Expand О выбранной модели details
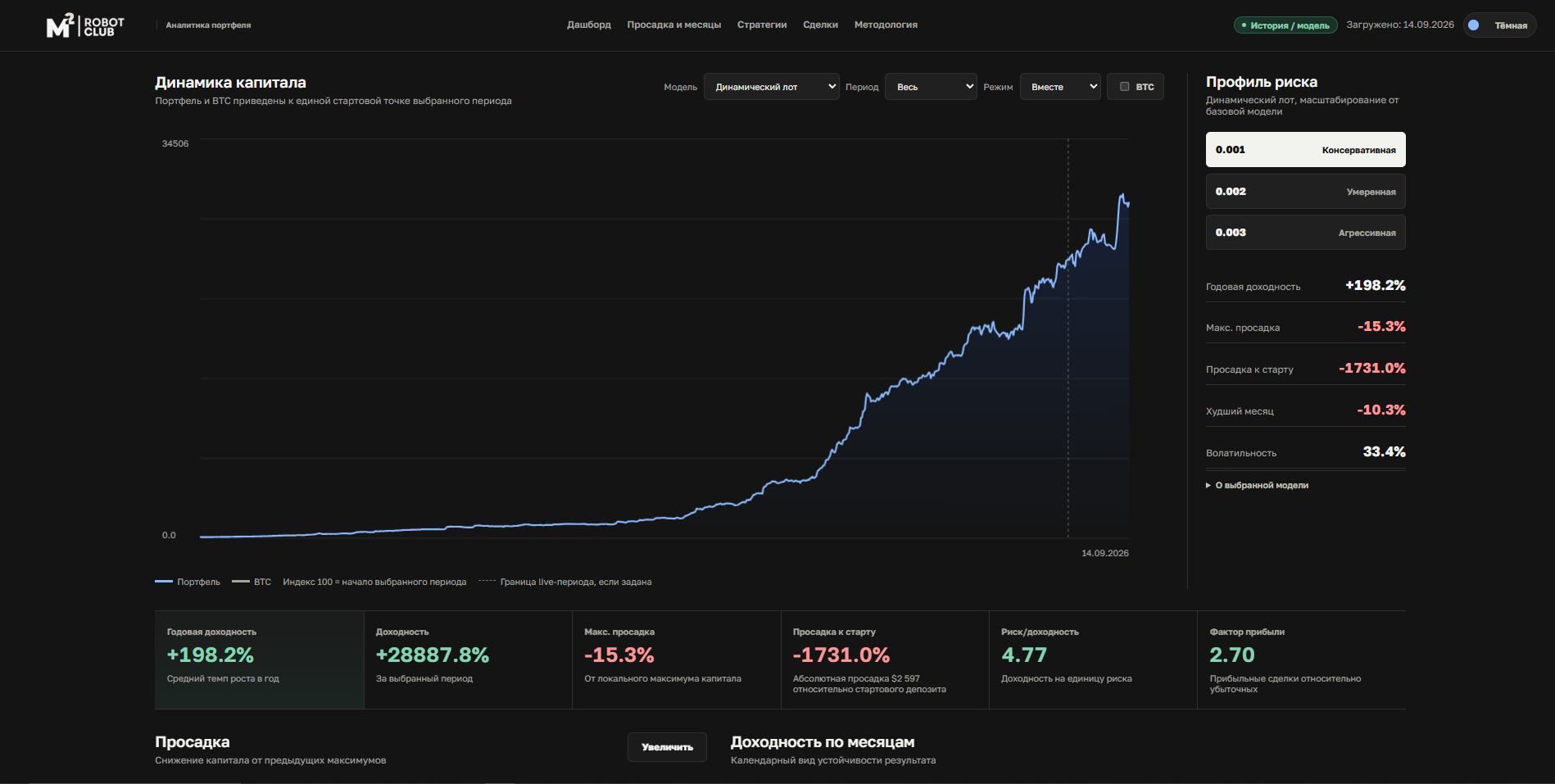This screenshot has width=1555, height=784. coord(1258,486)
